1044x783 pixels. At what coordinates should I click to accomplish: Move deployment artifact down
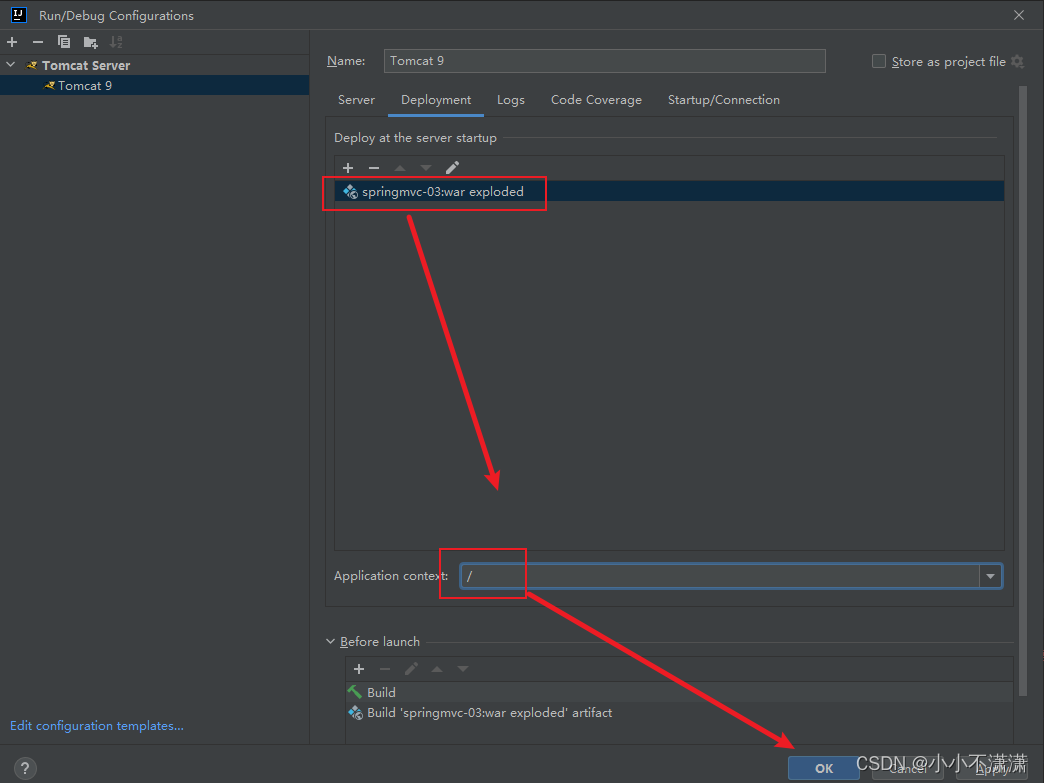426,168
